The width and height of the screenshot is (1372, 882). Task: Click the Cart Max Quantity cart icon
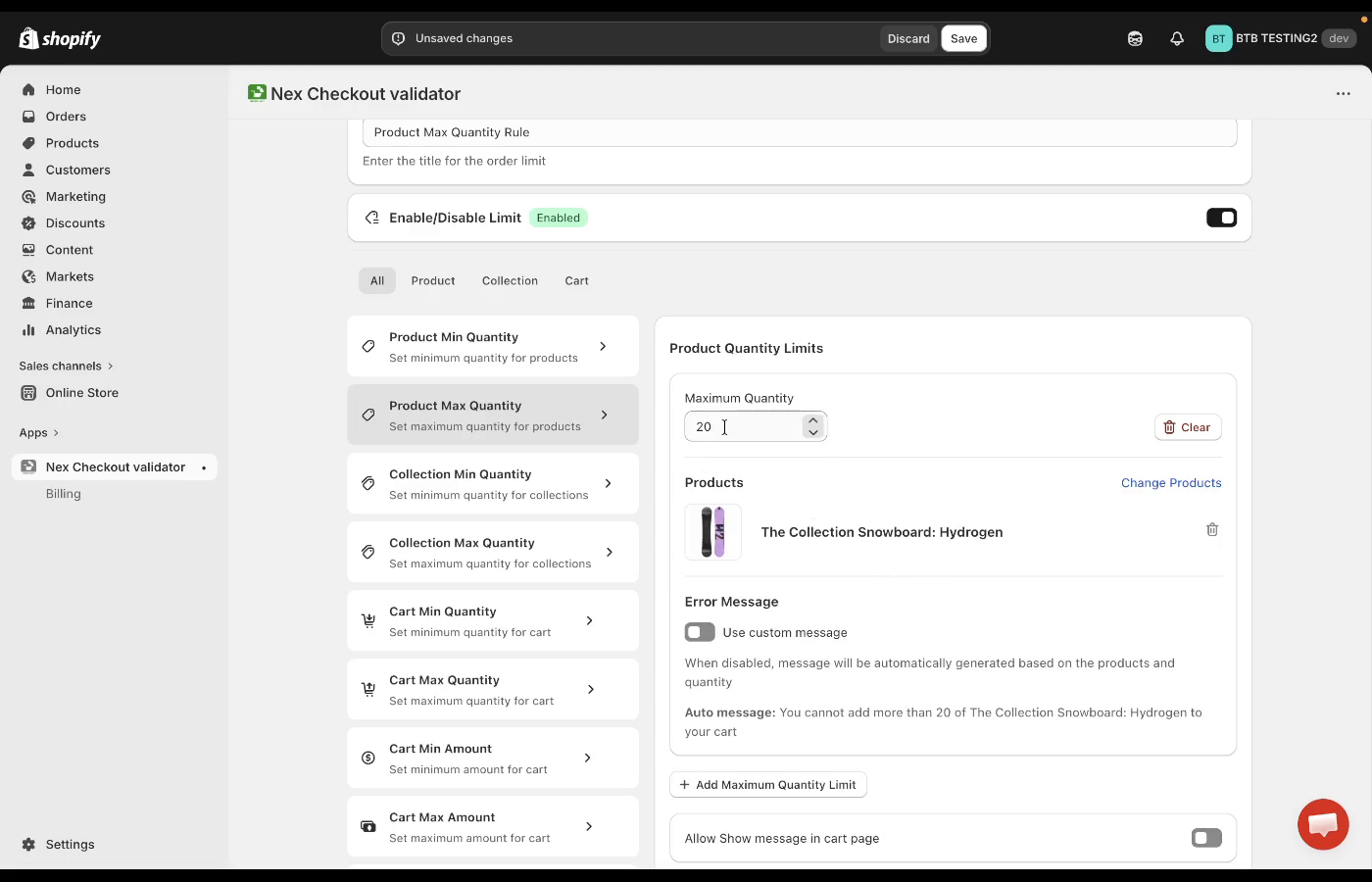tap(368, 689)
